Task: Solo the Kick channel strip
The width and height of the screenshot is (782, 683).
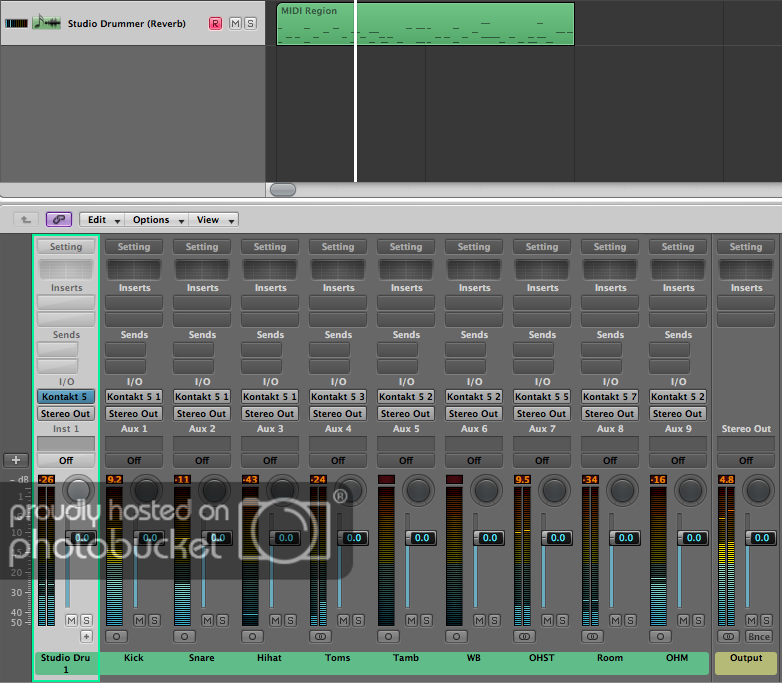Action: coord(154,620)
